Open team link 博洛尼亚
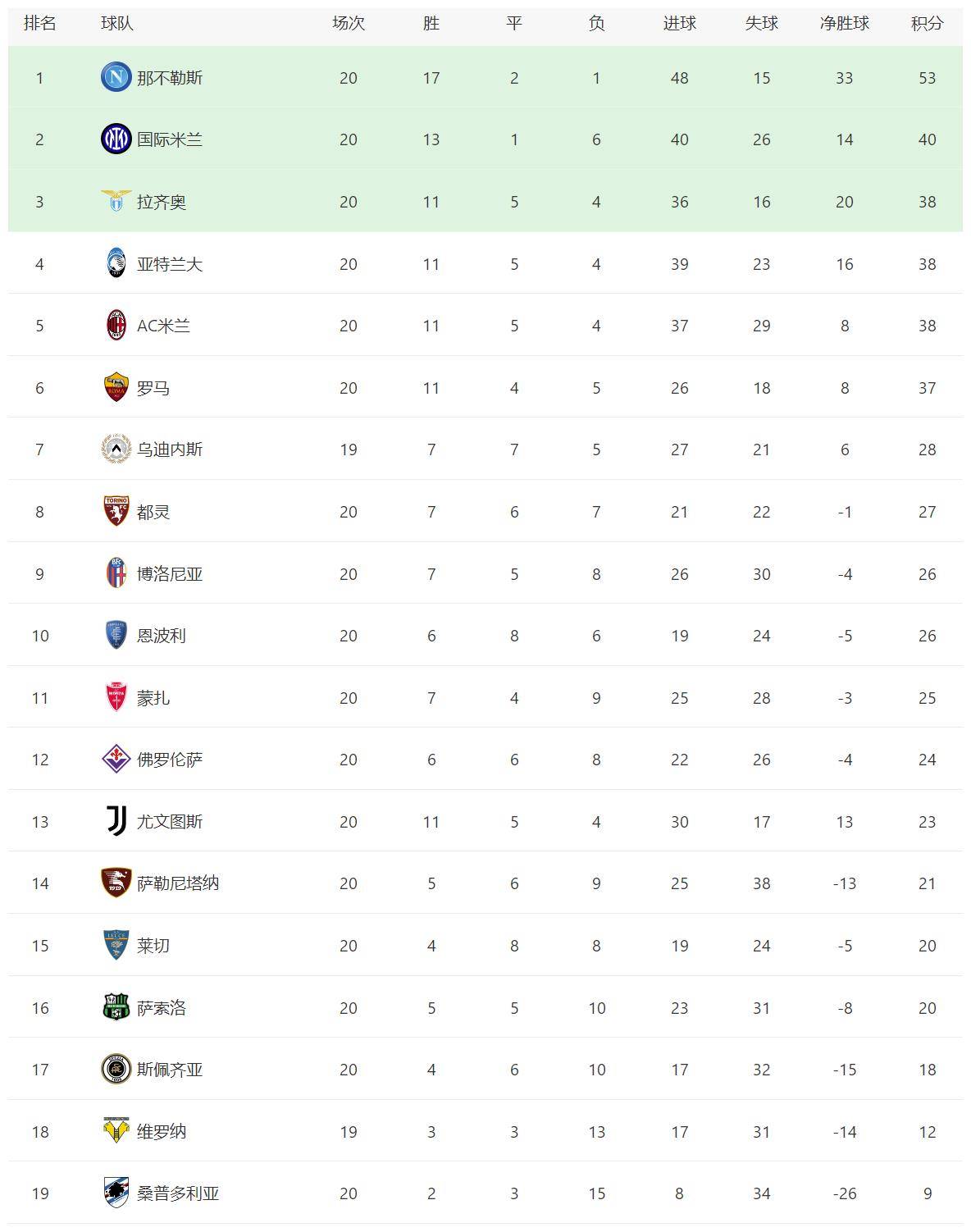This screenshot has height=1232, width=971. click(x=170, y=573)
